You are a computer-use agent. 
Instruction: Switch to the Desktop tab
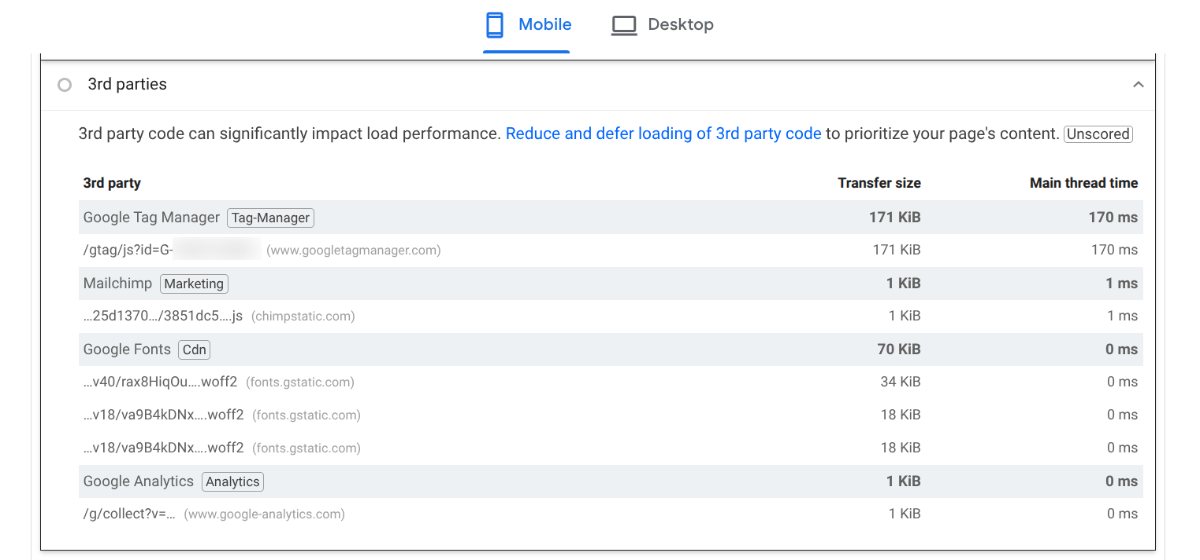[663, 25]
